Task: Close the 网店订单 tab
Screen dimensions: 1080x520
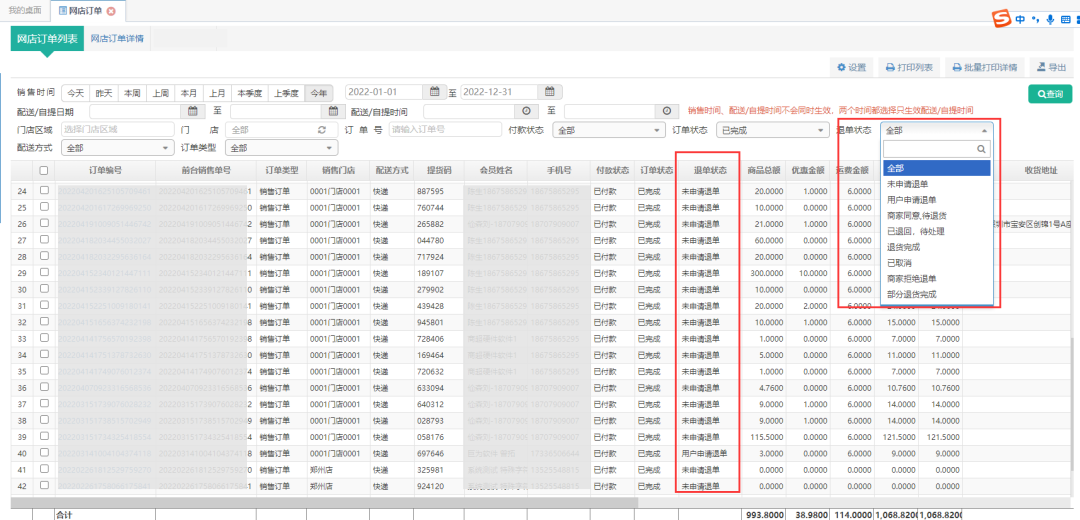Action: point(111,11)
